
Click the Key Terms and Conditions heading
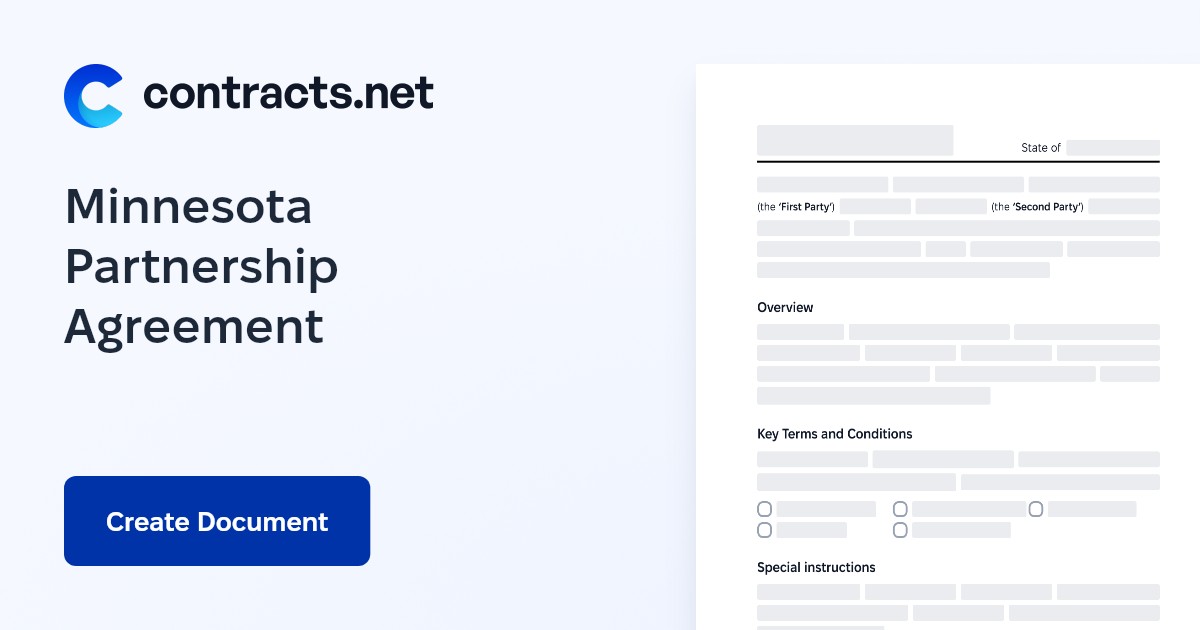tap(834, 434)
